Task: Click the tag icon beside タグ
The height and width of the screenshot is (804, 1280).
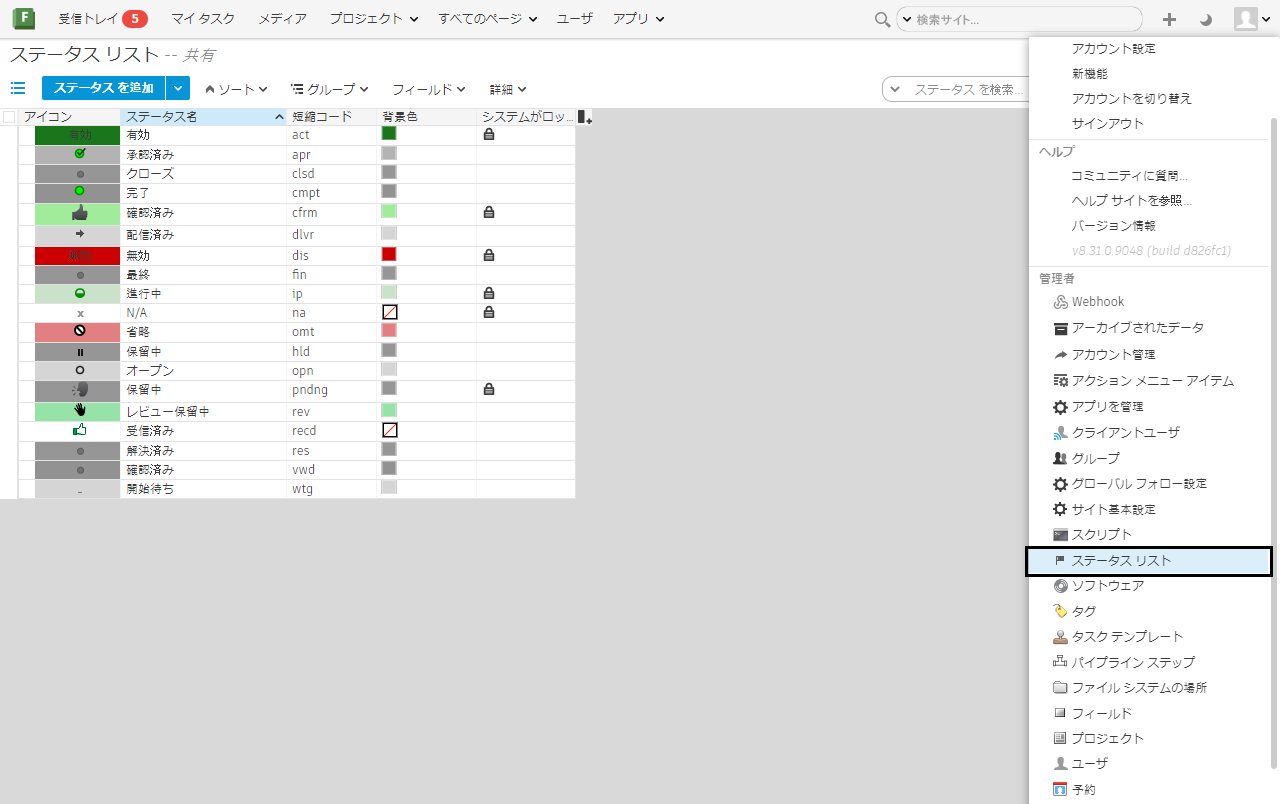Action: pos(1061,611)
